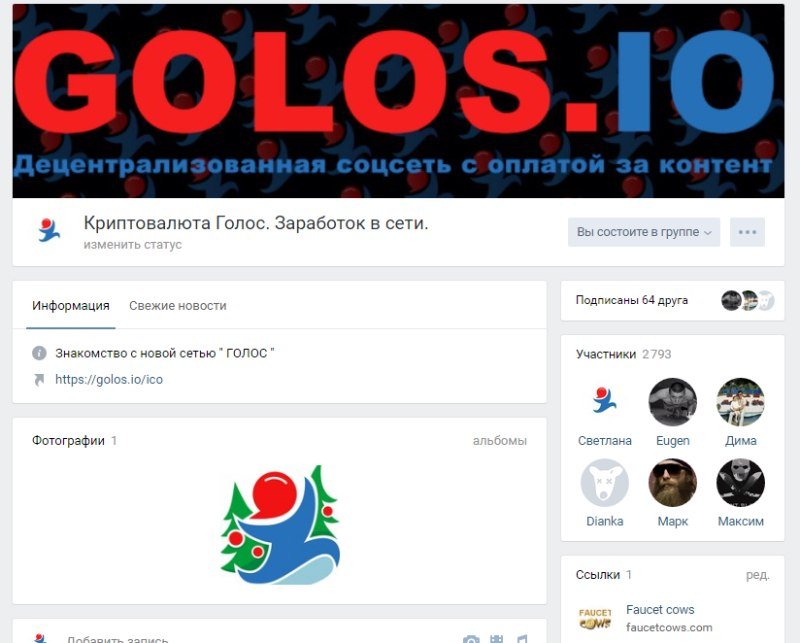Click 'изменить статус' under the group name
The width and height of the screenshot is (800, 643).
click(133, 244)
